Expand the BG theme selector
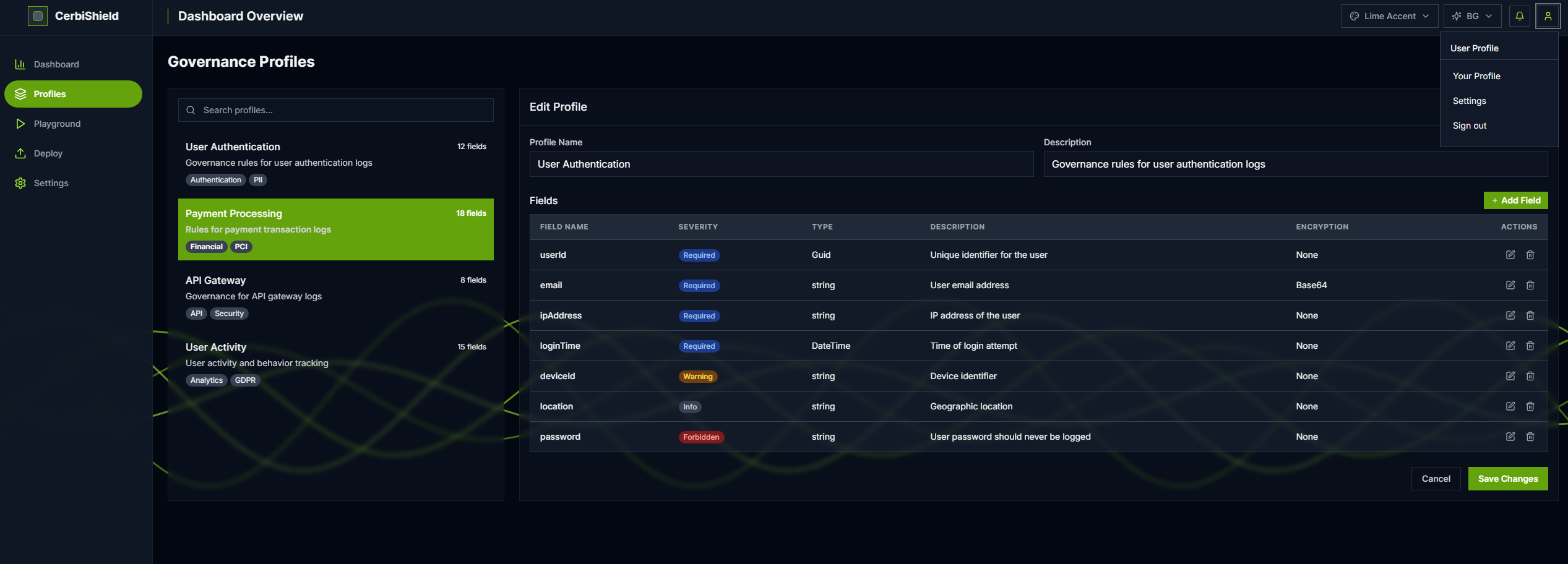 point(1471,15)
